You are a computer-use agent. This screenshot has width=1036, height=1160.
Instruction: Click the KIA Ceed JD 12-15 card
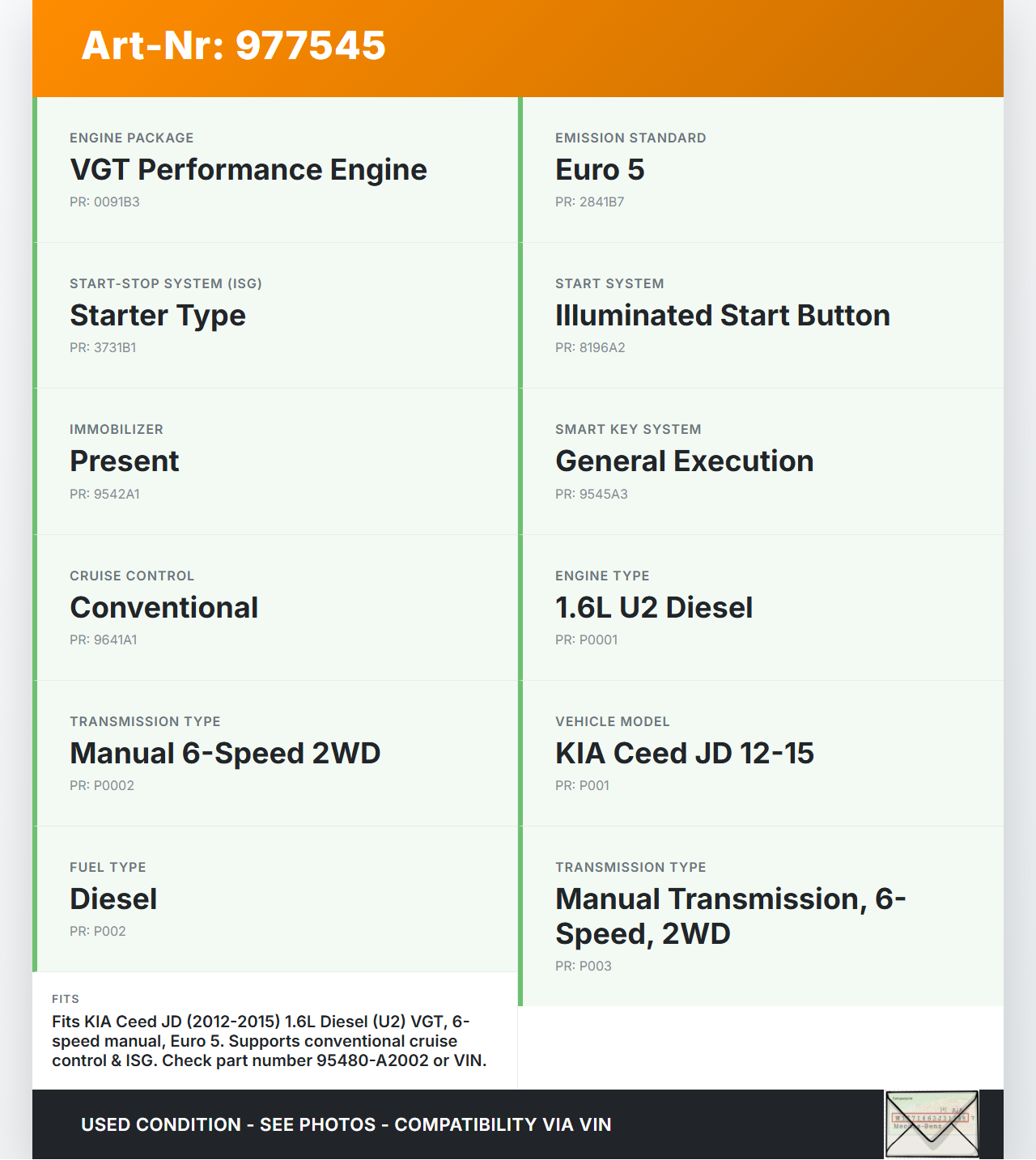pyautogui.click(x=762, y=753)
